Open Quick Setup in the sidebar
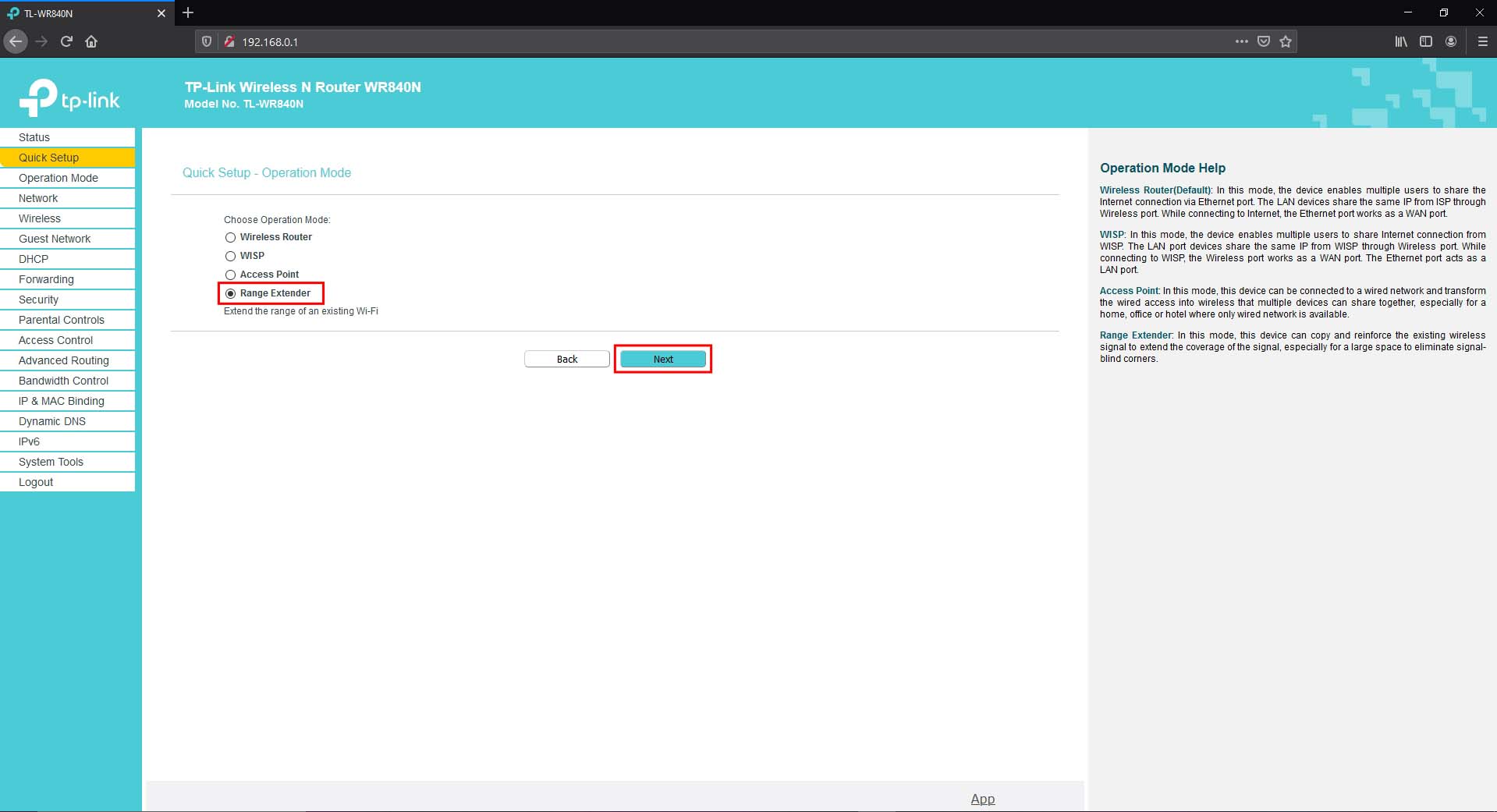This screenshot has height=812, width=1497. (x=67, y=158)
